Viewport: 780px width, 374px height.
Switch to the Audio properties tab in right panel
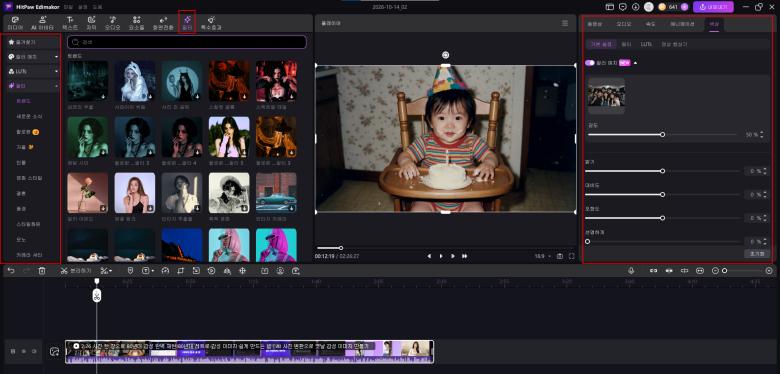coord(624,23)
